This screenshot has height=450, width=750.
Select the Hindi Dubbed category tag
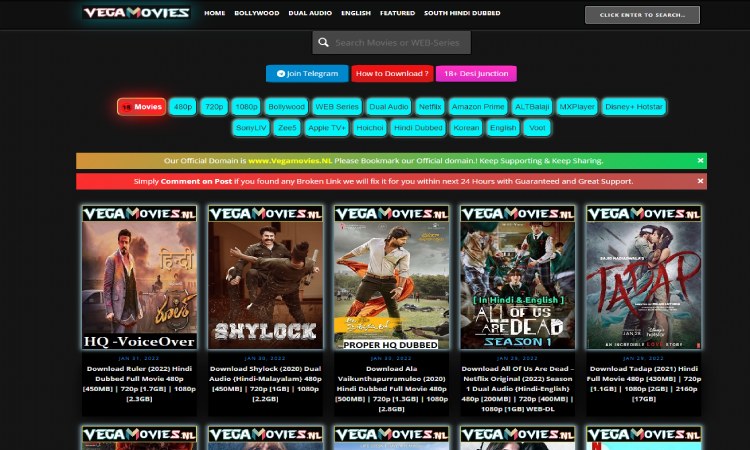tap(418, 128)
